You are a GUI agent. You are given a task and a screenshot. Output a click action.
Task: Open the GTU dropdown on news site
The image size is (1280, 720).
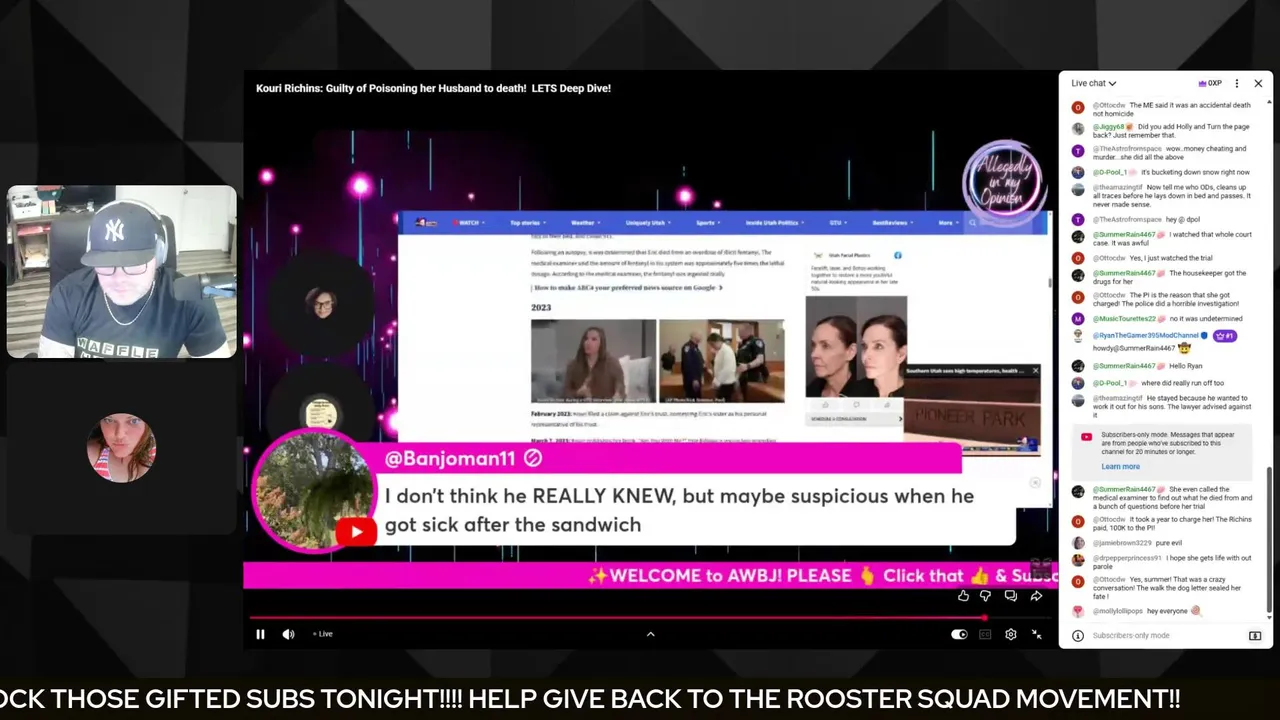click(x=837, y=223)
